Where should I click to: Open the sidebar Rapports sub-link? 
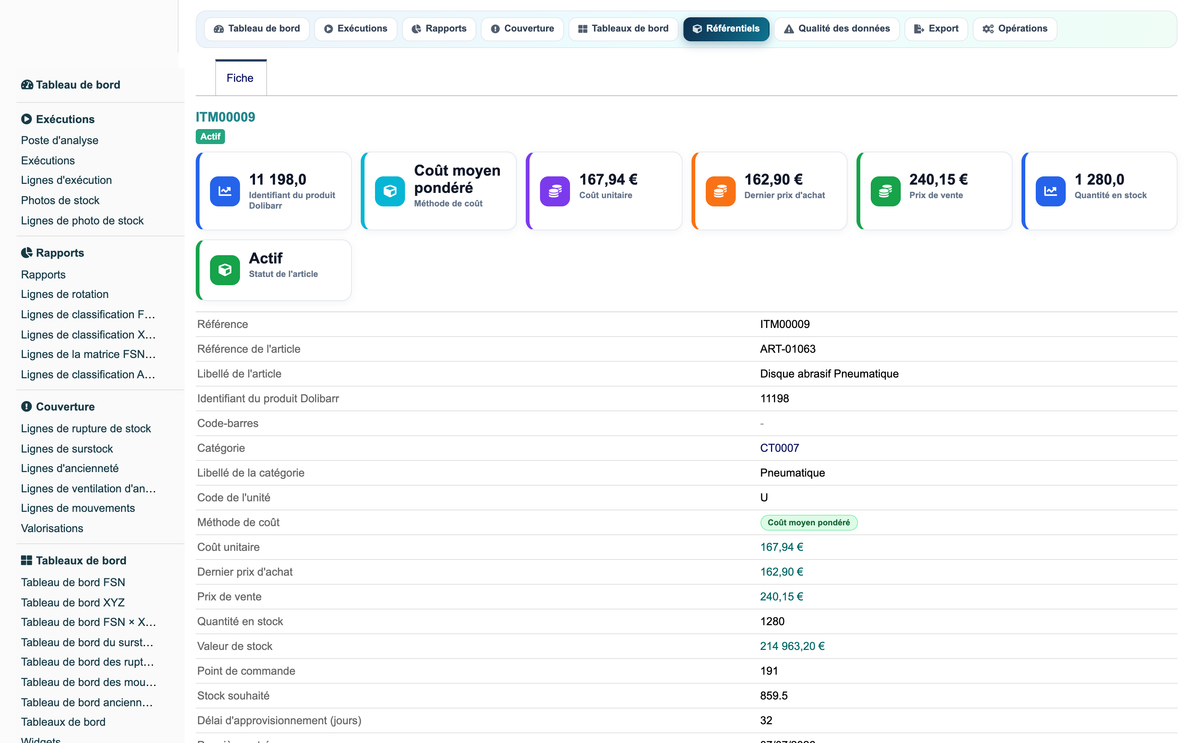[x=43, y=275]
